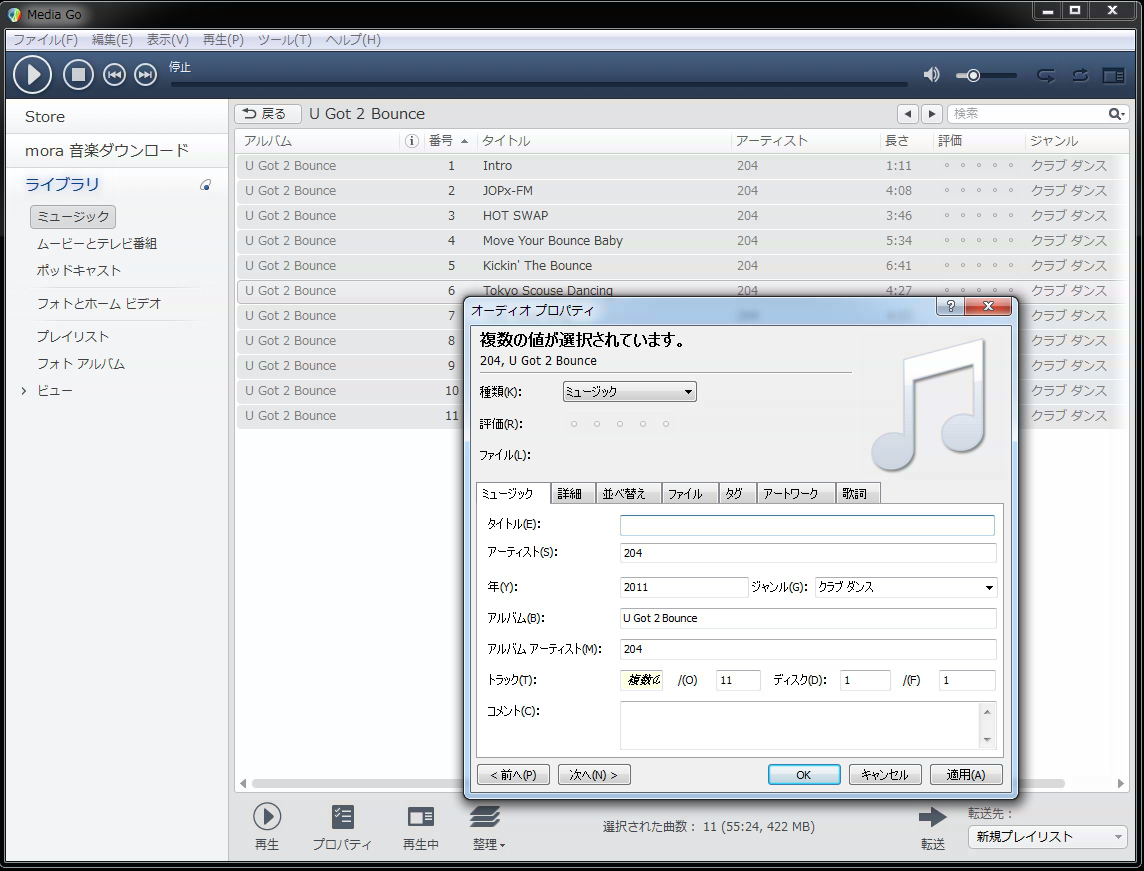Go back with the 戻る button
The image size is (1144, 871).
point(267,114)
